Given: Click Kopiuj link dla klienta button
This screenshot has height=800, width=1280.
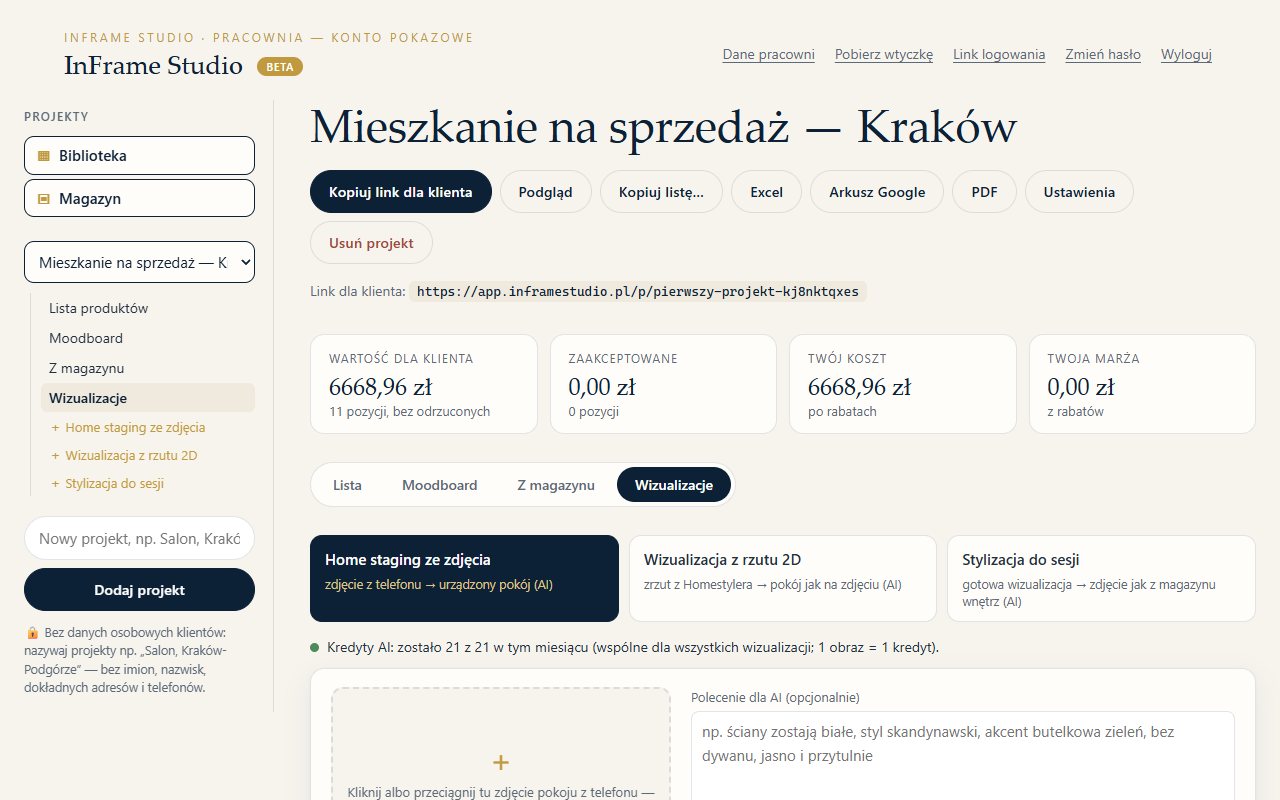Looking at the screenshot, I should [401, 192].
